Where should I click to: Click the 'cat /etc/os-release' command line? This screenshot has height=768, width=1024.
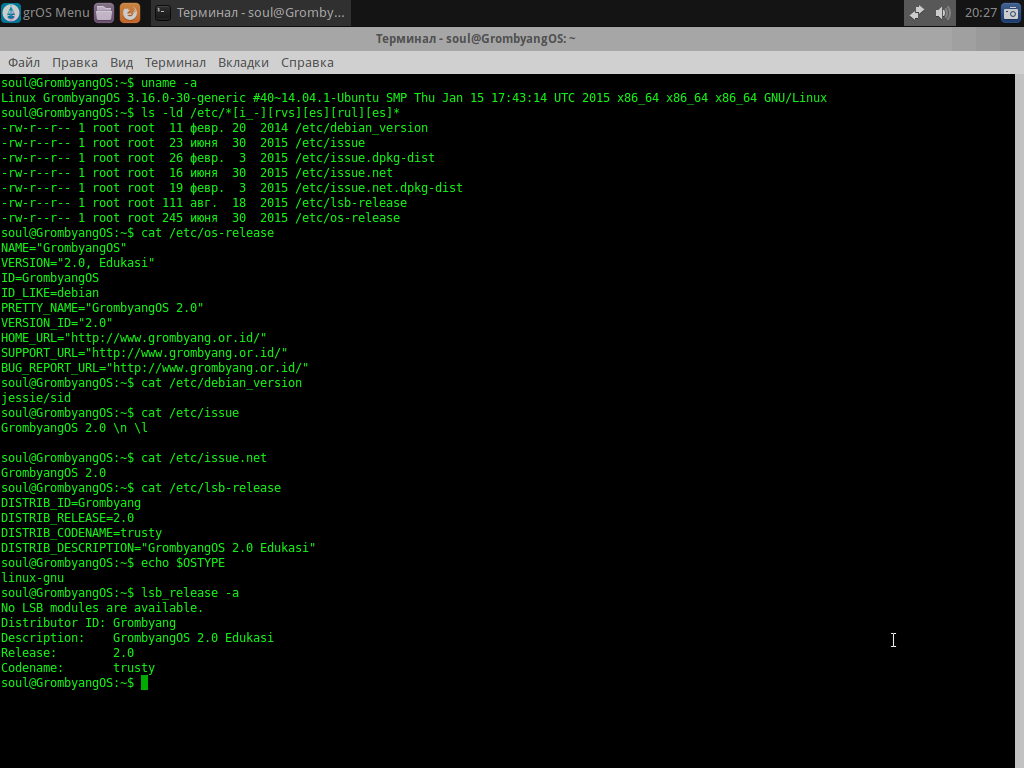pyautogui.click(x=137, y=233)
